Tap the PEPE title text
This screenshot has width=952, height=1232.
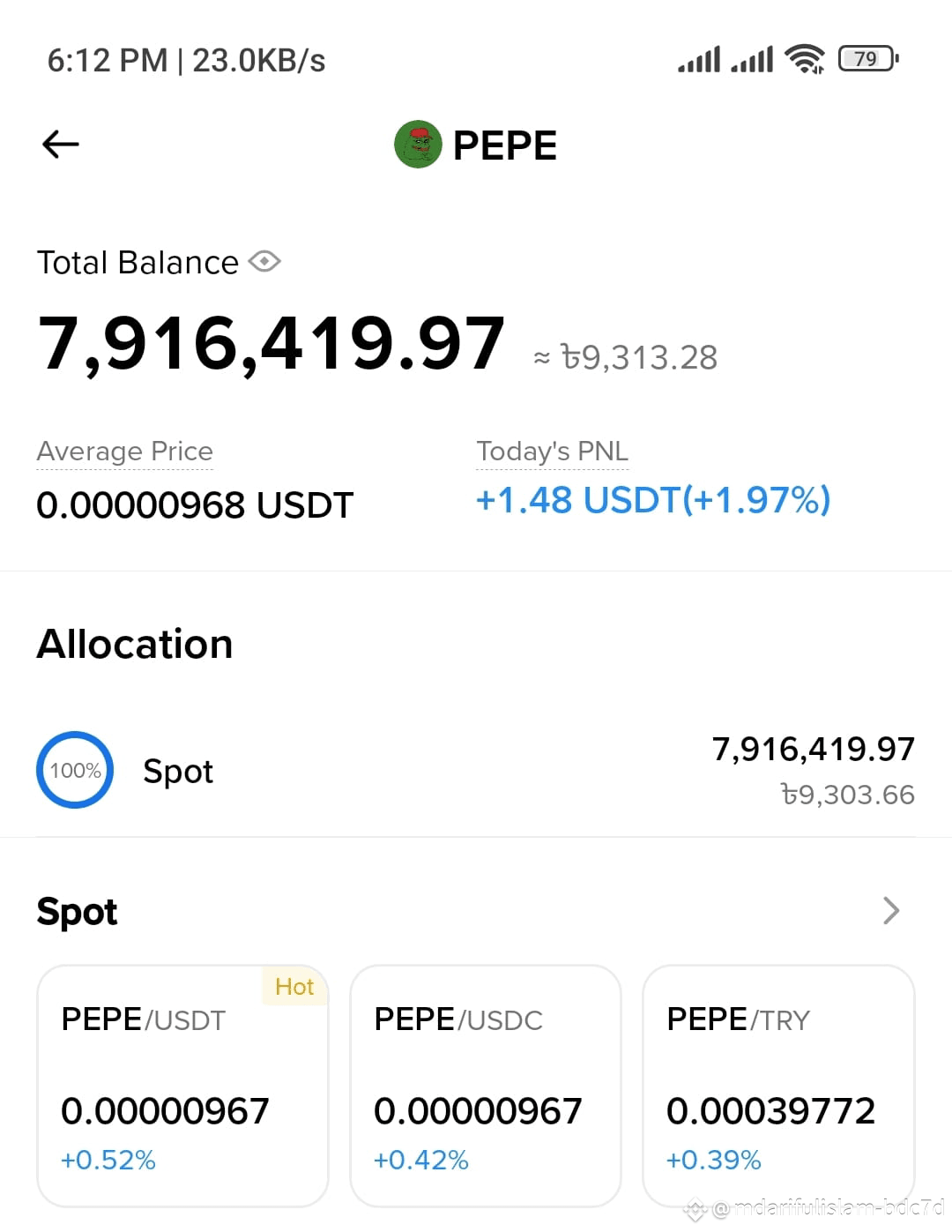(x=505, y=146)
